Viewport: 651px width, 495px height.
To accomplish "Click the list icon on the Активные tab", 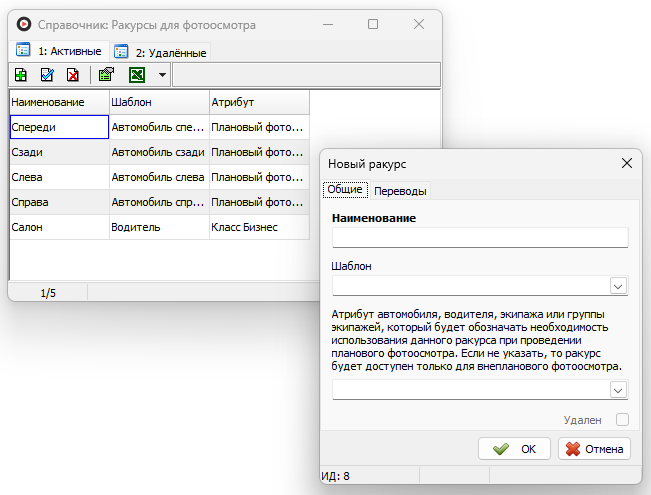I will [23, 49].
